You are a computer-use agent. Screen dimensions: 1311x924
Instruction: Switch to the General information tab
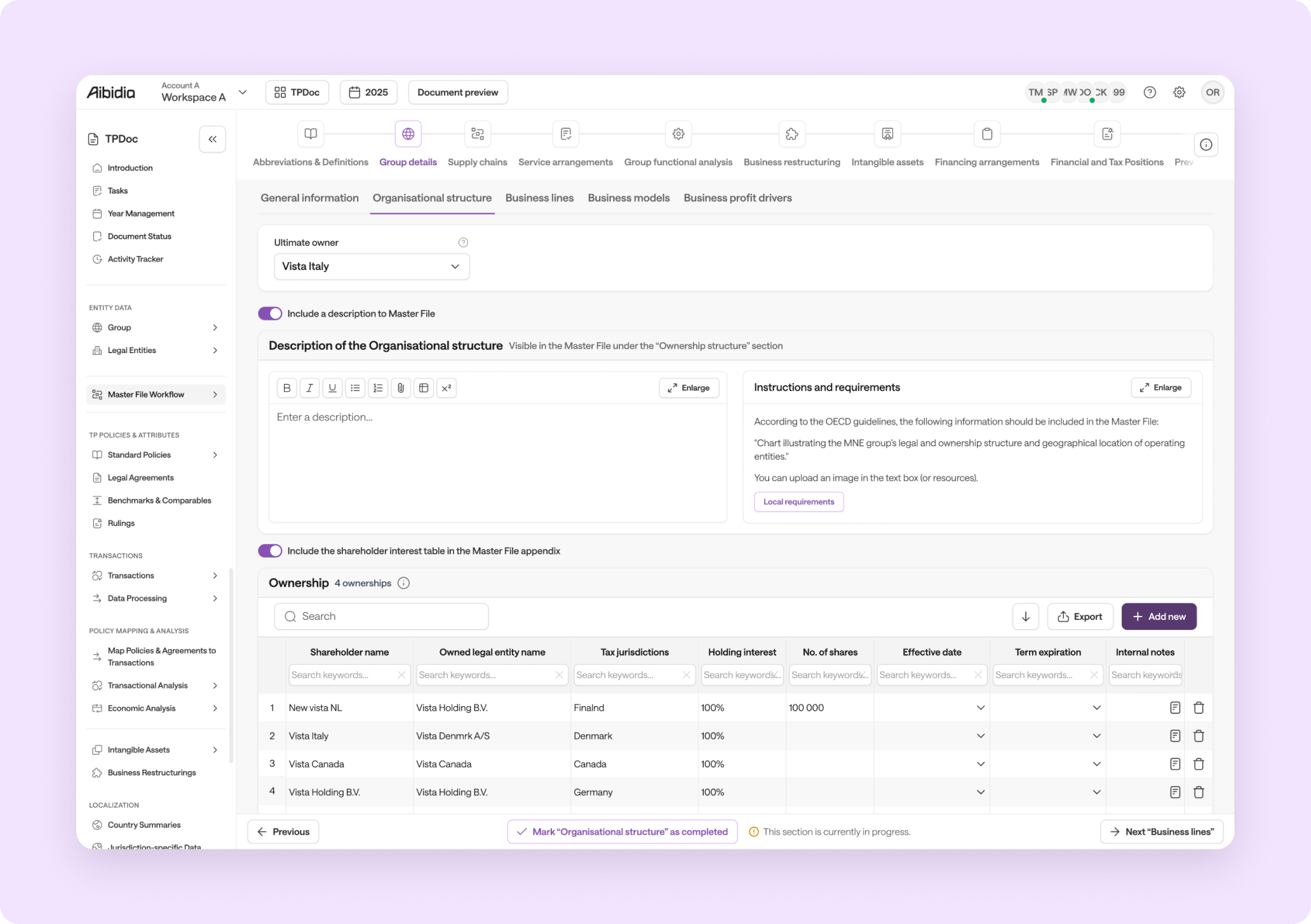tap(309, 198)
